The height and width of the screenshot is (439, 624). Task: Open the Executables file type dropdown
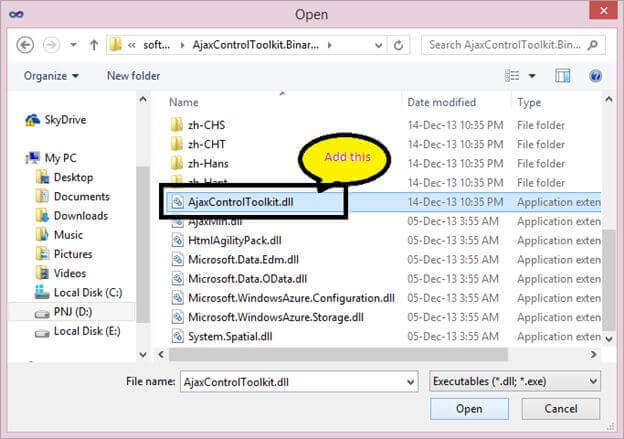pos(515,382)
